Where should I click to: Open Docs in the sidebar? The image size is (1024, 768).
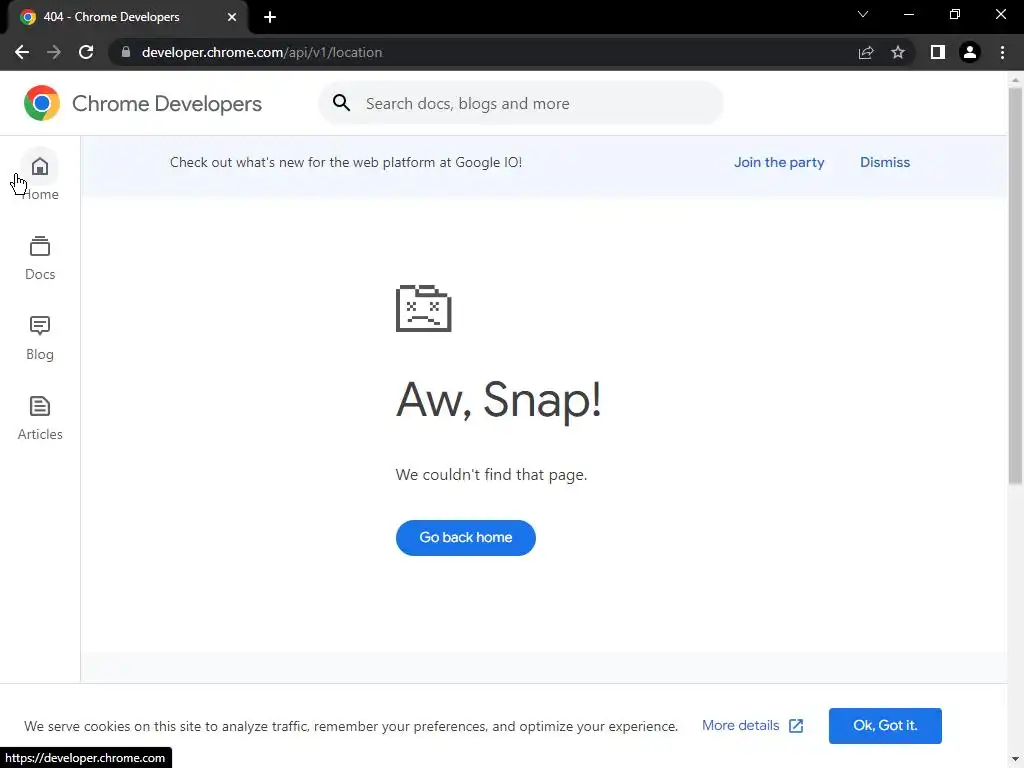pyautogui.click(x=40, y=258)
